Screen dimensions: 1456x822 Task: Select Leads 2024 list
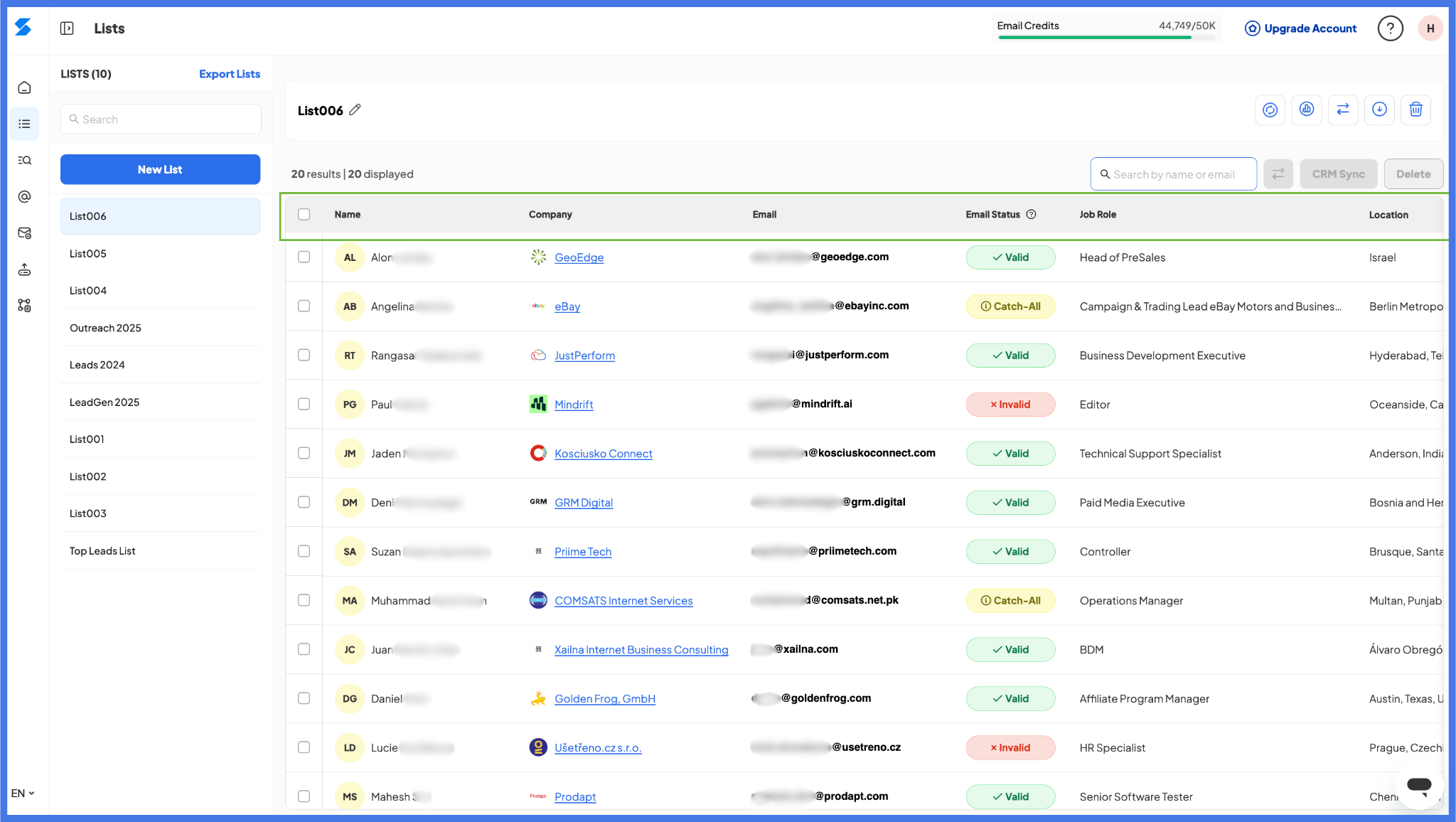coord(160,365)
